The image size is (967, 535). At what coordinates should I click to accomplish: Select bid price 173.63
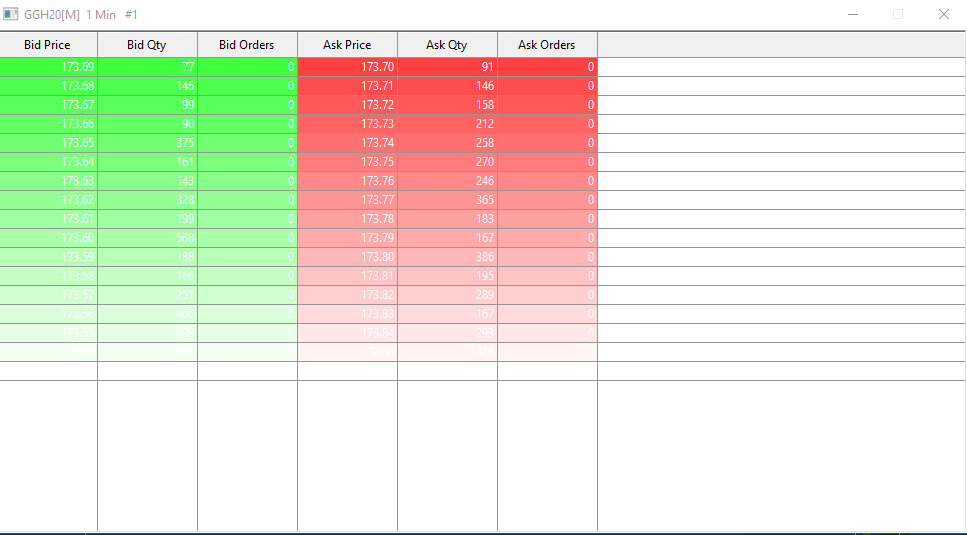48,181
